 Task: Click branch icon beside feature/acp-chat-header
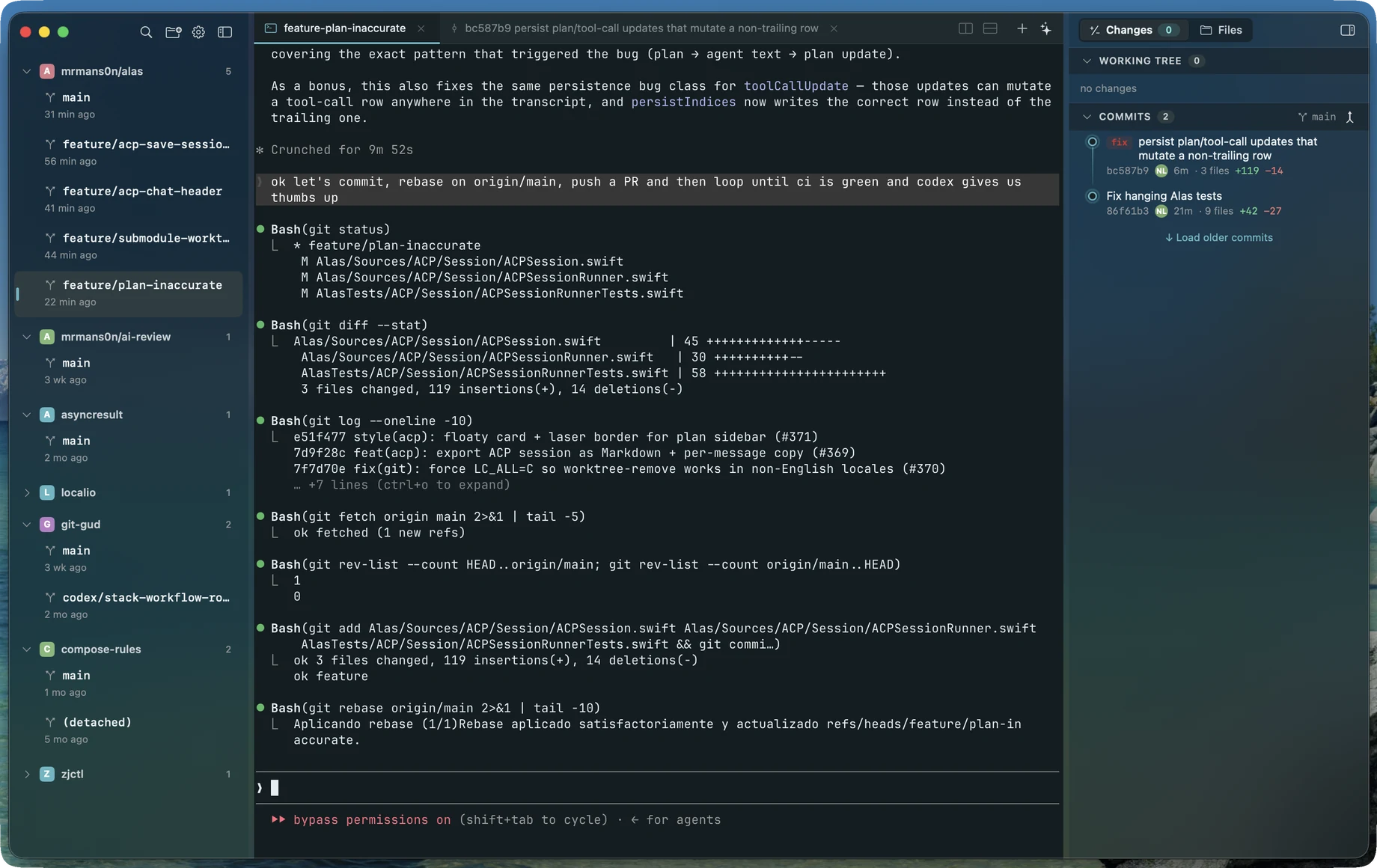(x=50, y=191)
